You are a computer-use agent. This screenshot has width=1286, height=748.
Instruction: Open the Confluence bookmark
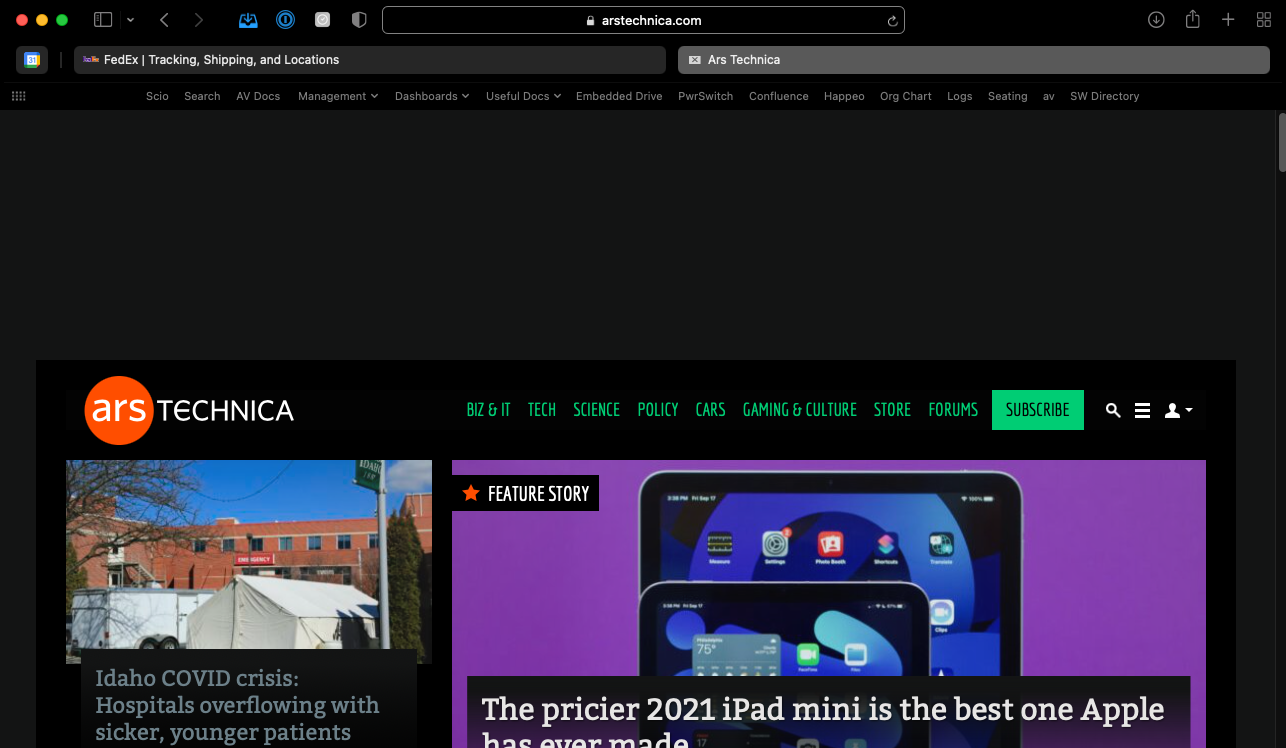[778, 96]
